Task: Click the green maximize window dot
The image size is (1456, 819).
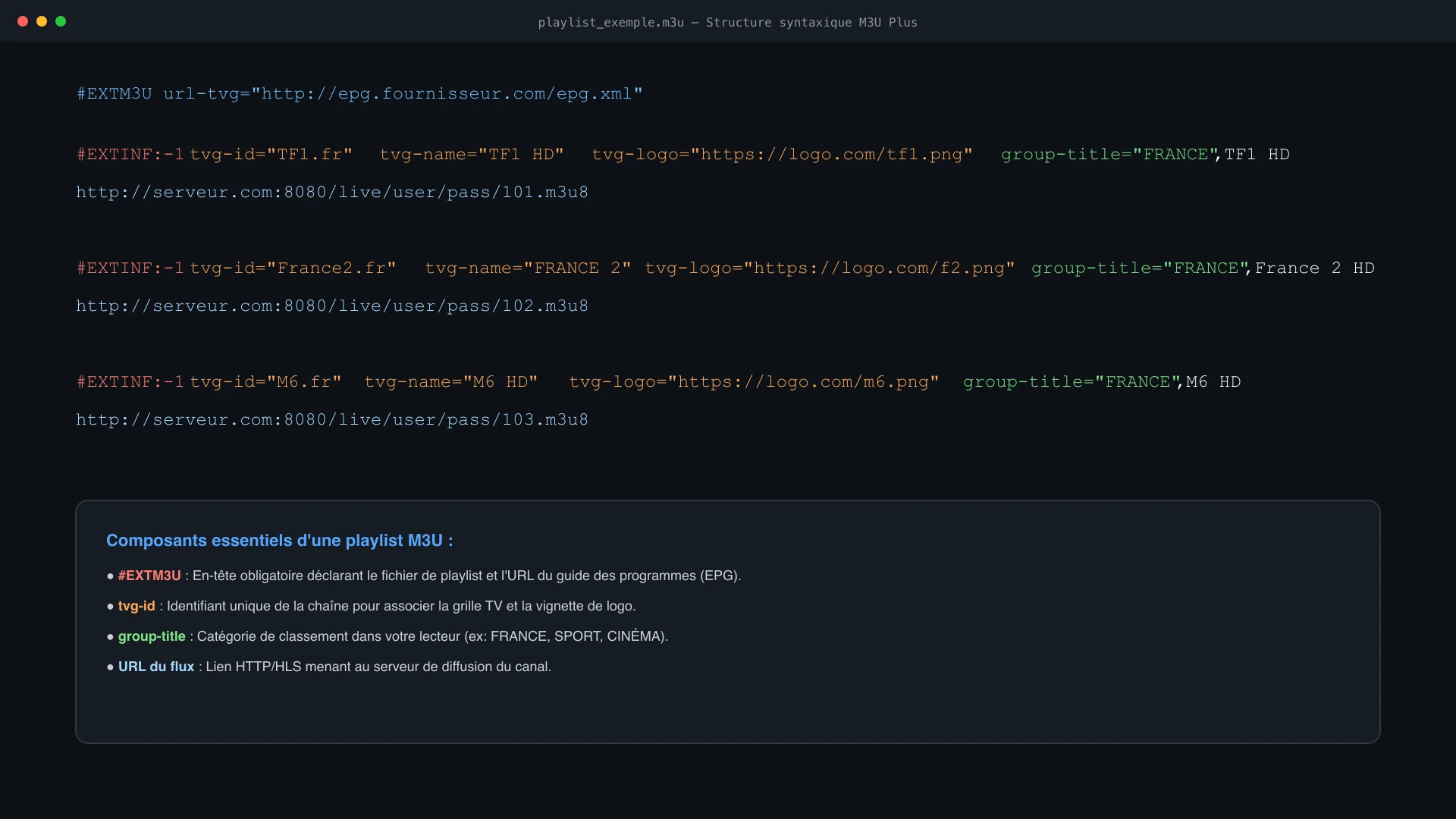Action: pyautogui.click(x=61, y=21)
